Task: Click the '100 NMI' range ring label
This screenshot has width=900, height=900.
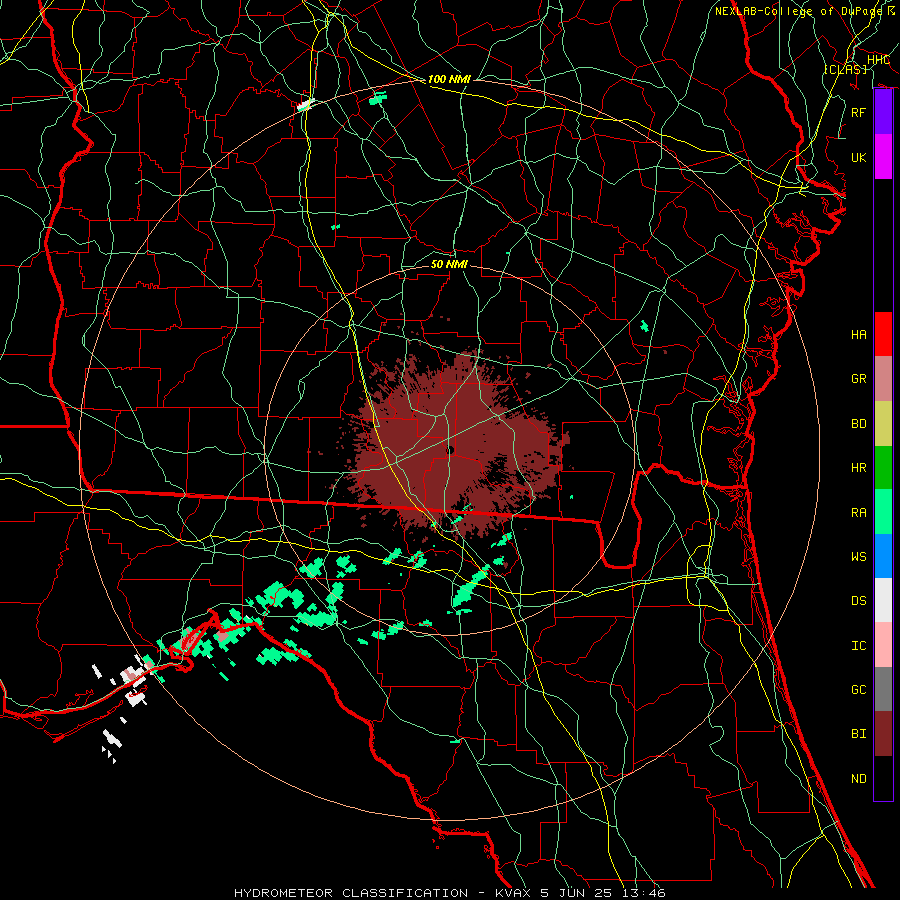Action: point(449,79)
